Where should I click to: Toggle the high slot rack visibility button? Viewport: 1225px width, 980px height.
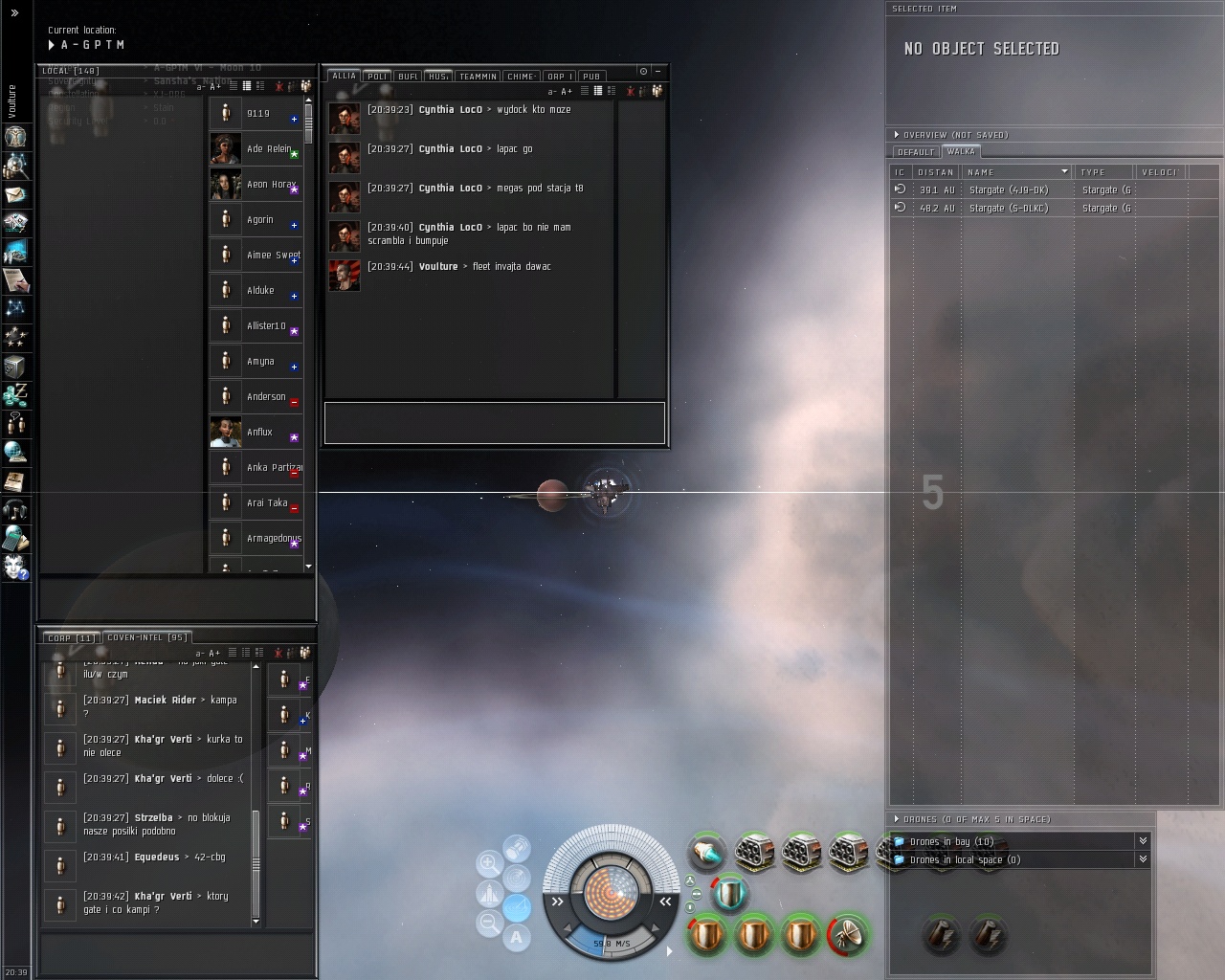[x=690, y=880]
